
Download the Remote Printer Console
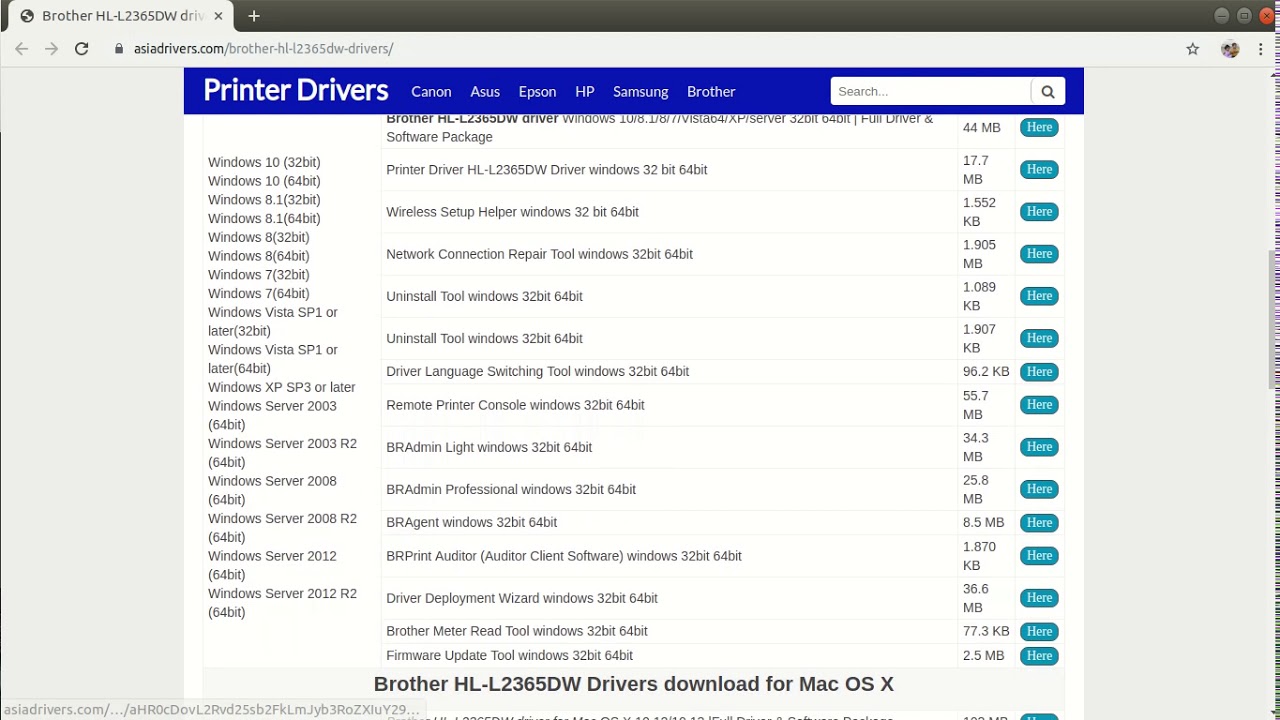click(x=1039, y=404)
